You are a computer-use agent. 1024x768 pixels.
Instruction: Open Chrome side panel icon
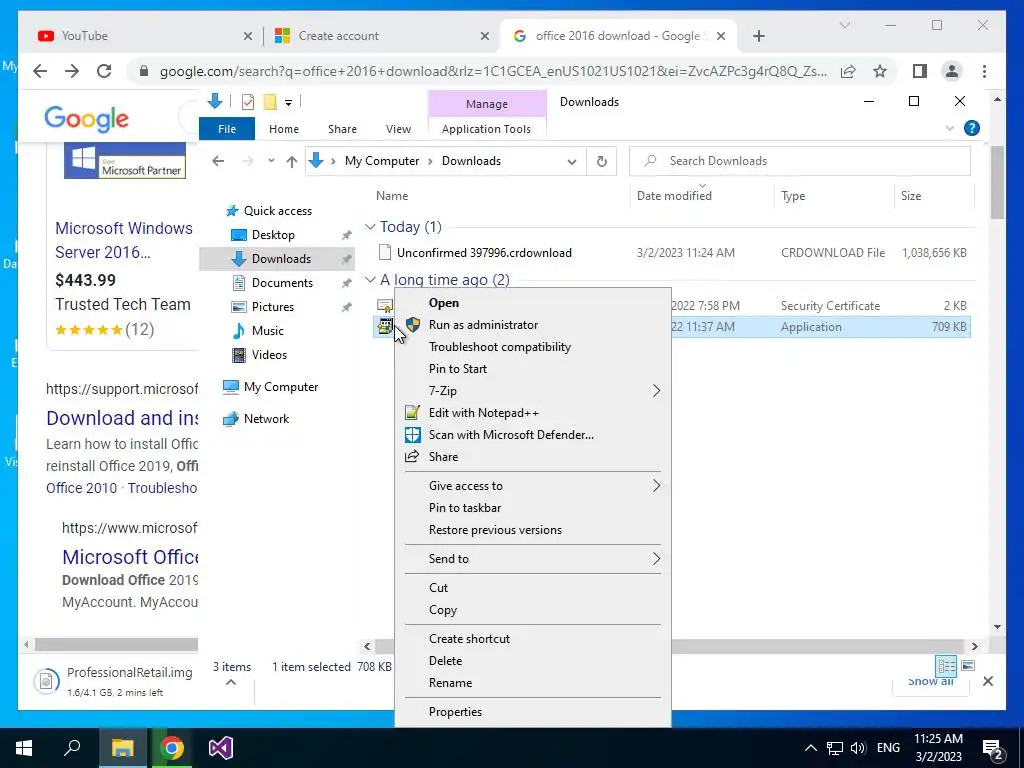click(920, 71)
